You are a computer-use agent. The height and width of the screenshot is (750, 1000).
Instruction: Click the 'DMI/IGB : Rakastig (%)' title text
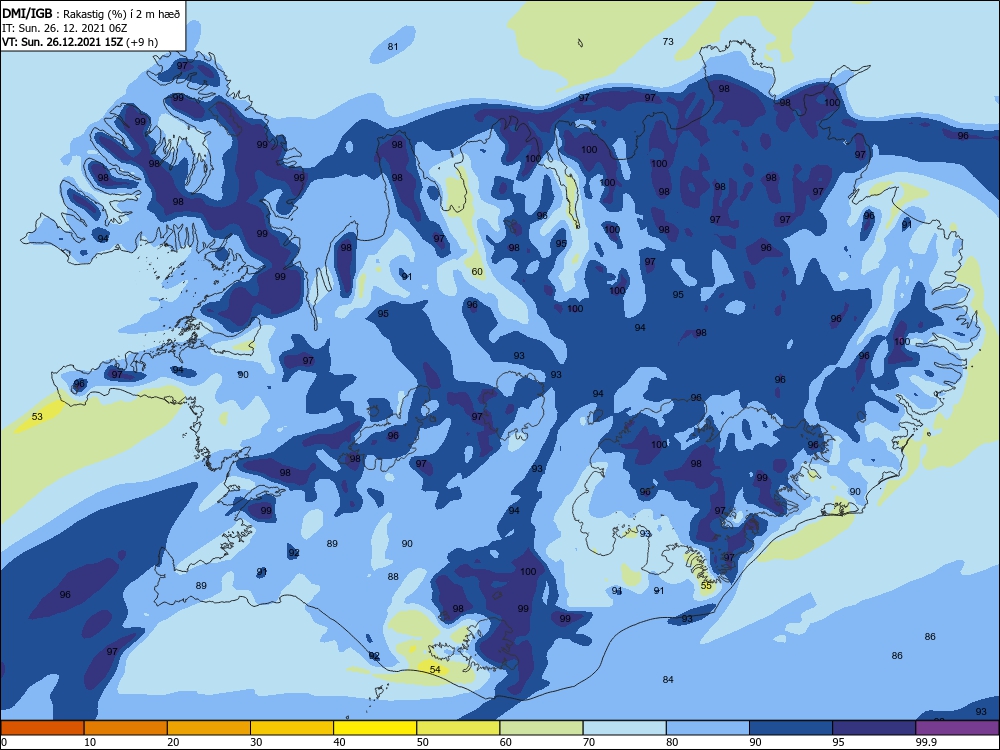(x=91, y=14)
